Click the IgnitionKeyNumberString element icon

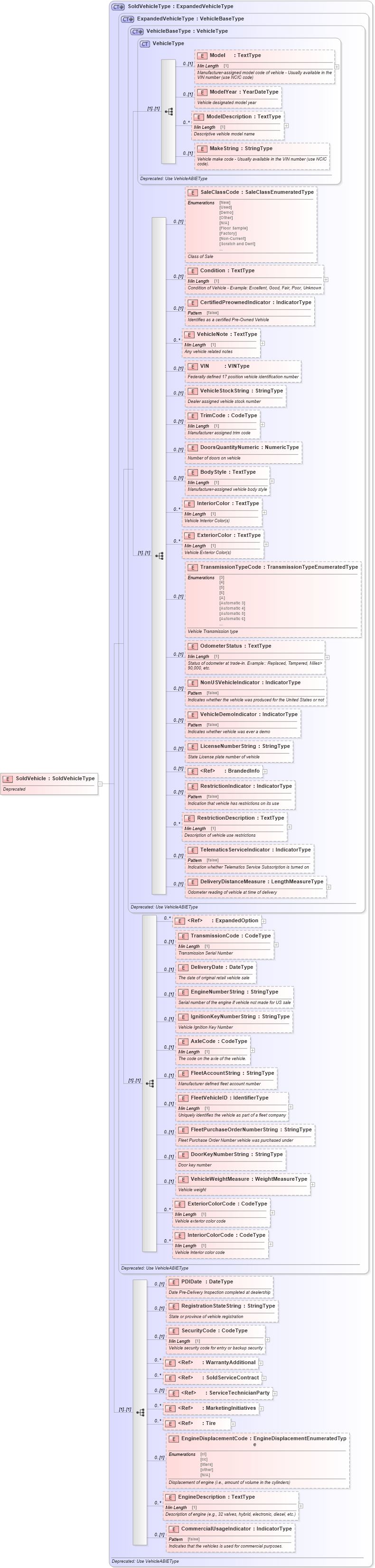[183, 1016]
